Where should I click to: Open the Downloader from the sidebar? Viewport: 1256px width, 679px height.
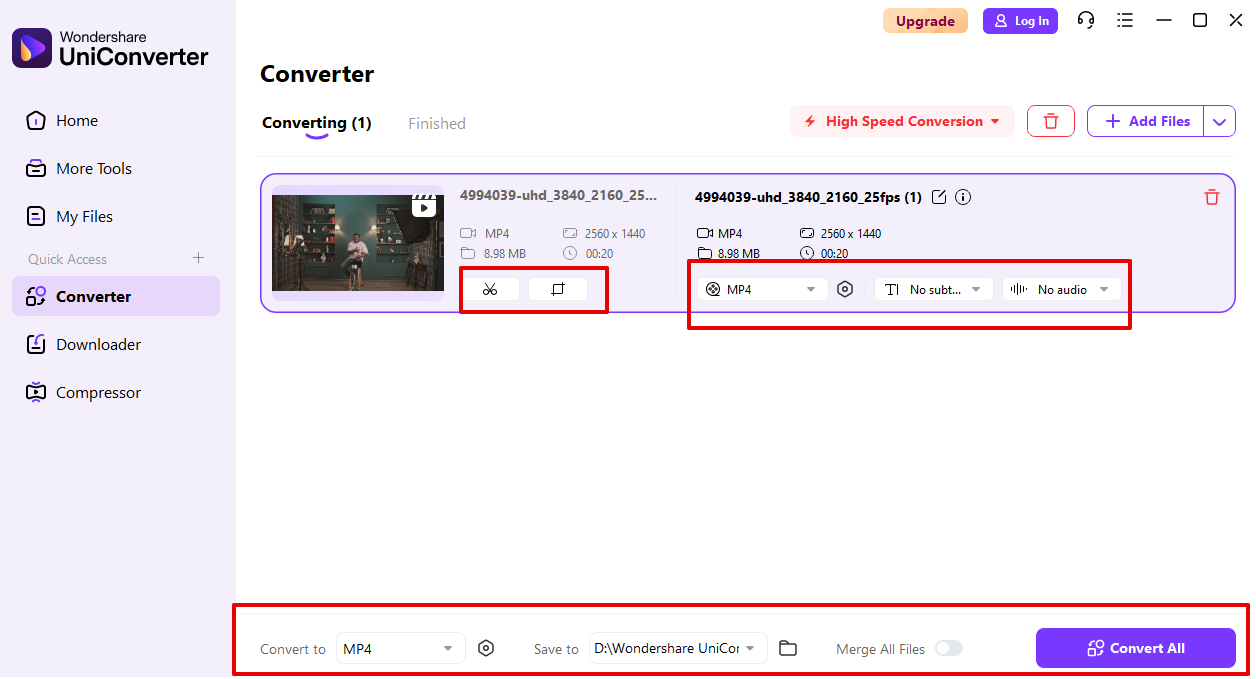click(x=99, y=344)
